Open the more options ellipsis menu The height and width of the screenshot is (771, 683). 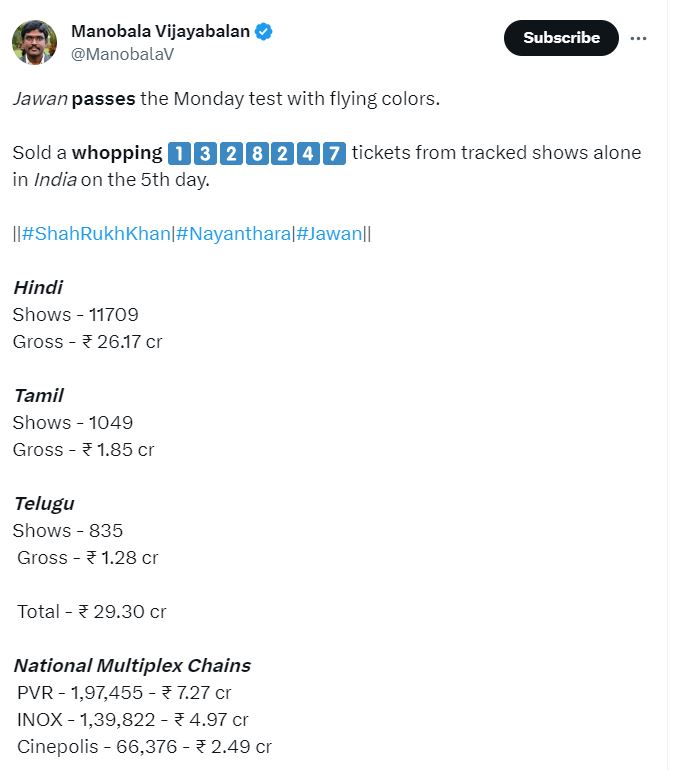click(639, 38)
